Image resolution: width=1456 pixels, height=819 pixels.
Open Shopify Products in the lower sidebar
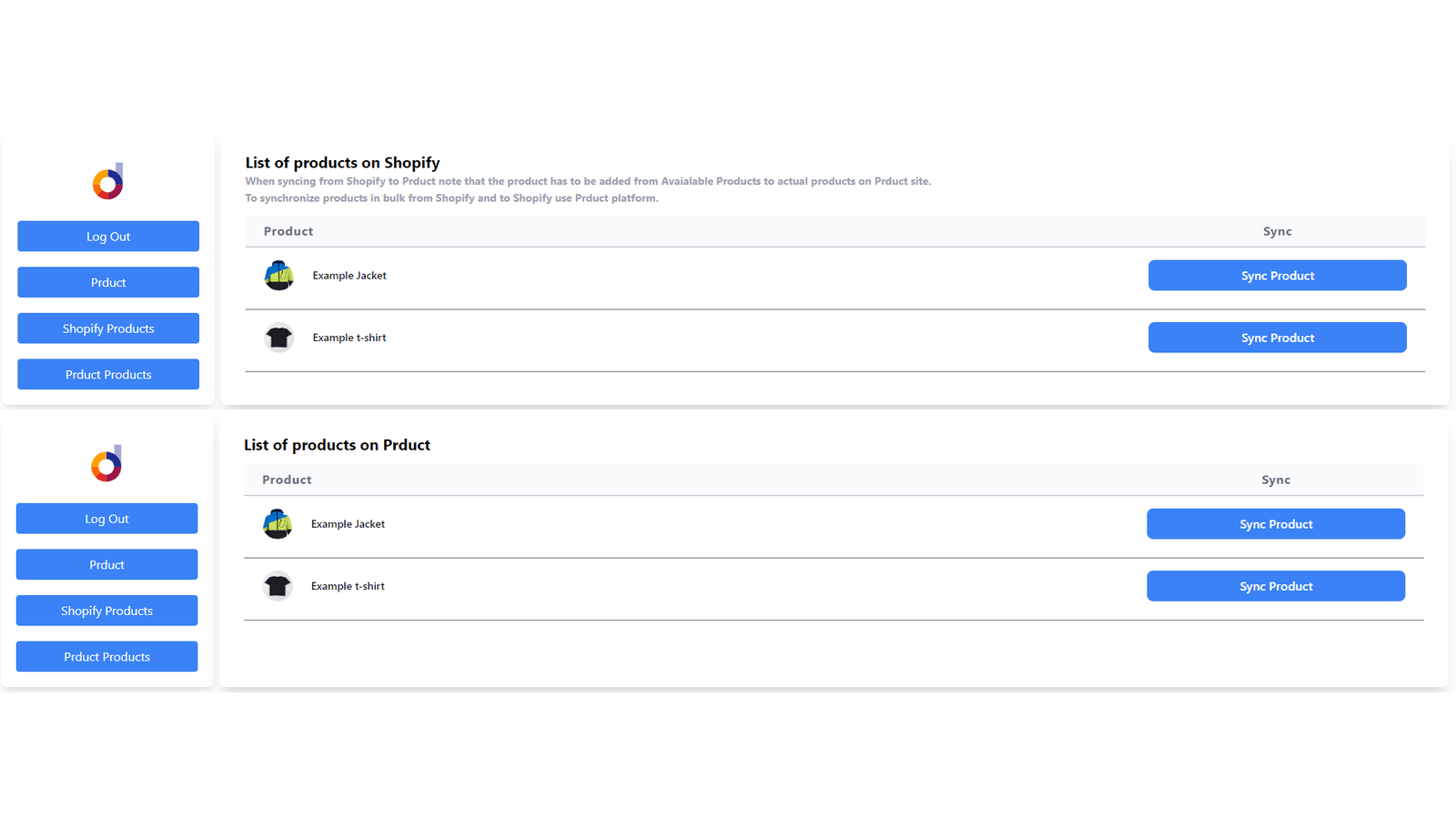106,611
